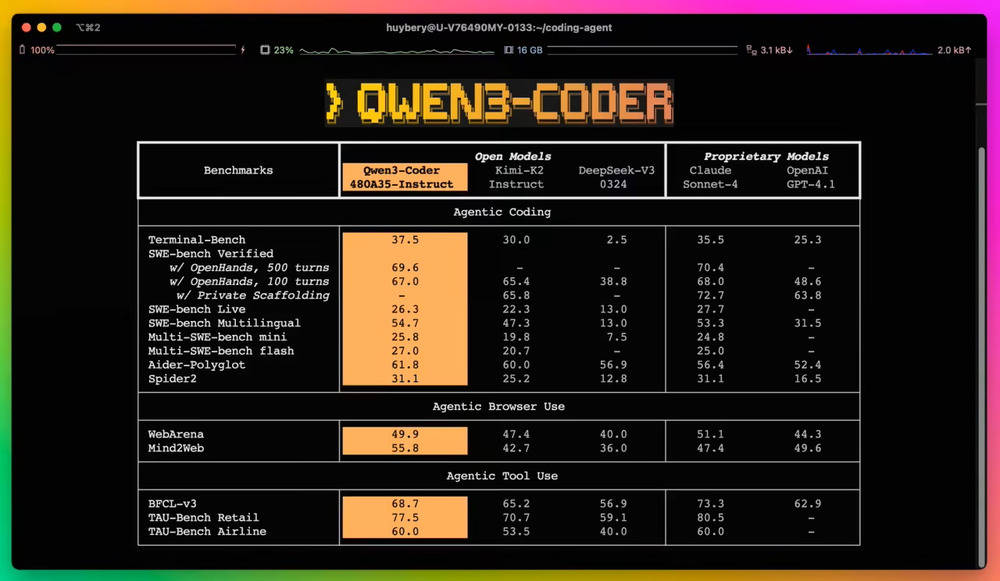Click the BFCL-v3 row label
Image resolution: width=1000 pixels, height=581 pixels.
click(x=172, y=504)
